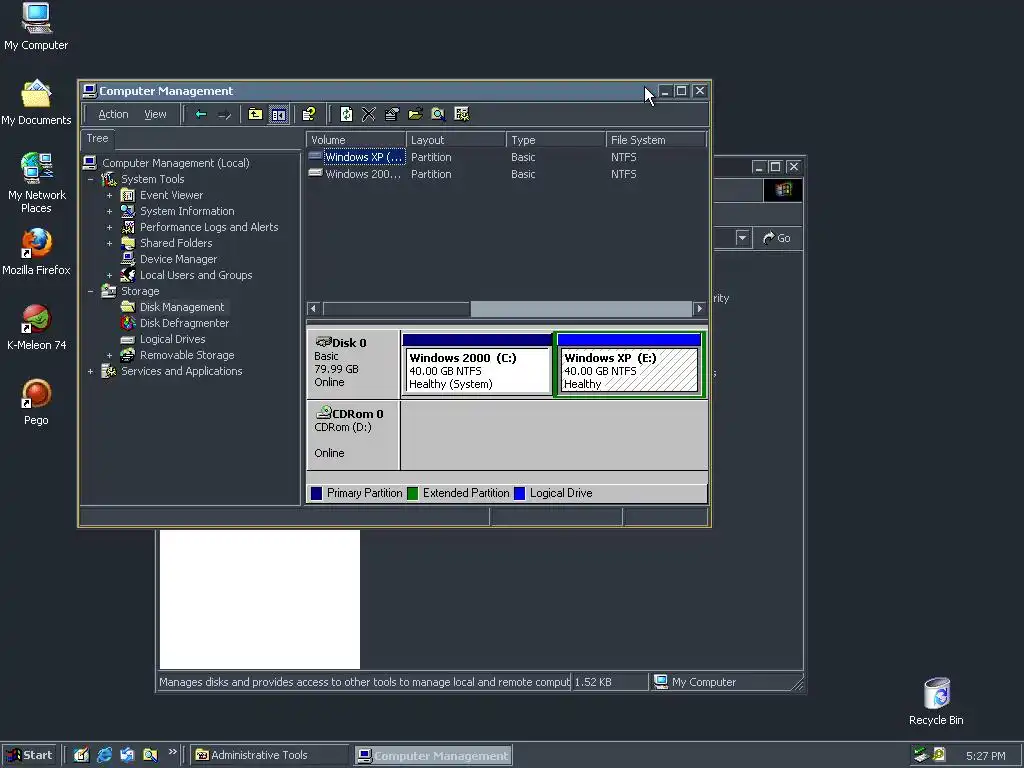This screenshot has width=1024, height=768.
Task: Click the Services and Applications icon
Action: click(x=109, y=371)
